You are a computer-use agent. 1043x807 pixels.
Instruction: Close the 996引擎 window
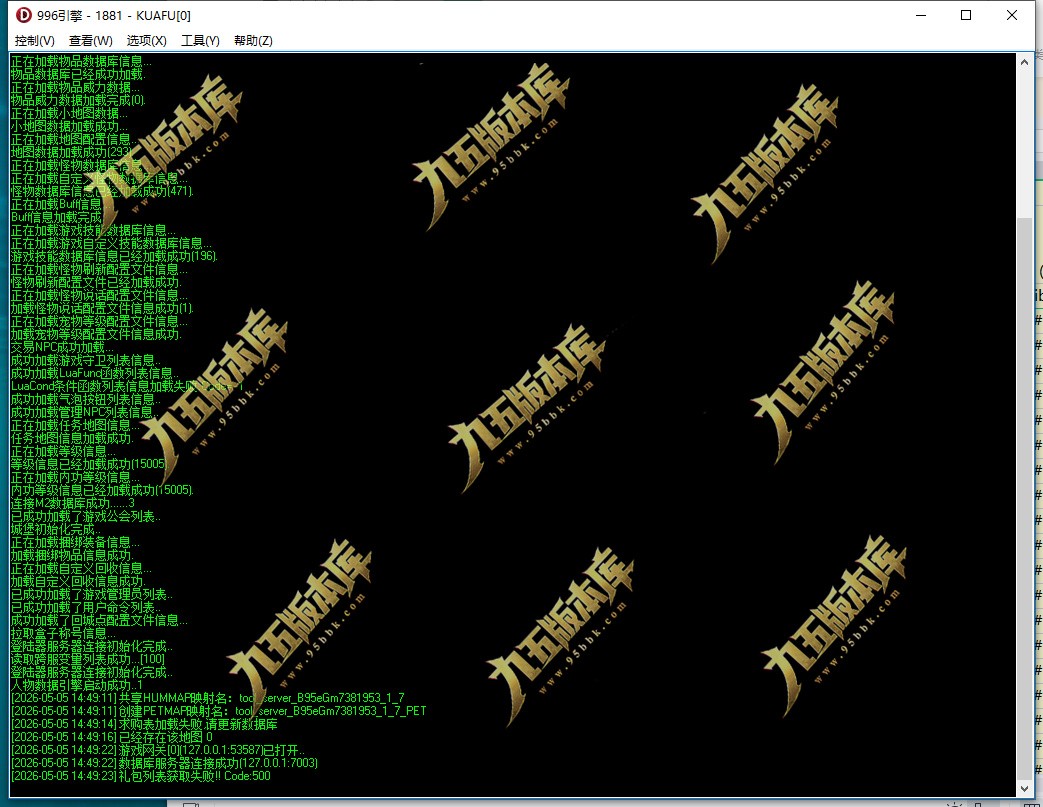[x=1012, y=15]
